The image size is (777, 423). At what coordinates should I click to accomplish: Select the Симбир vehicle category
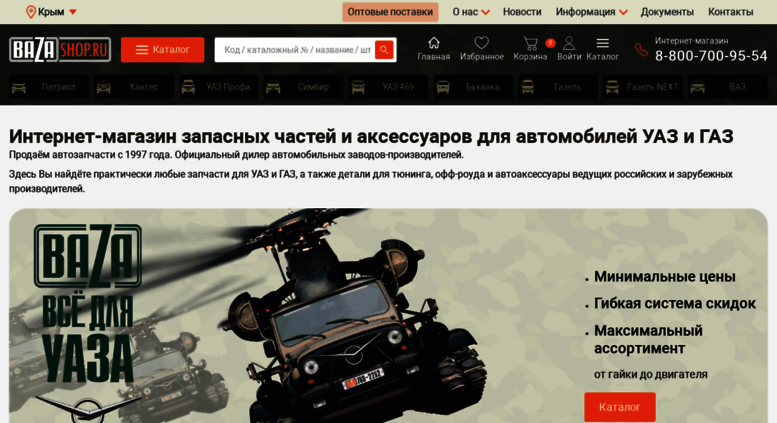coord(303,87)
